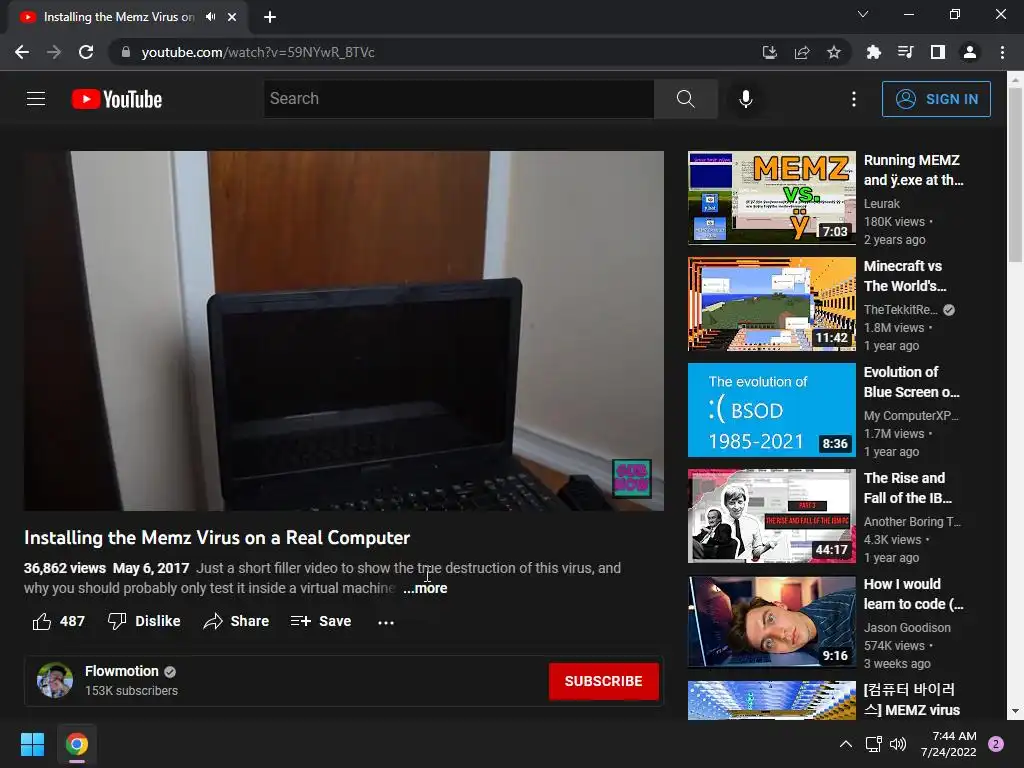Viewport: 1024px width, 768px height.
Task: Open Running MEMZ and ÿ.exe thumbnail
Action: click(x=771, y=198)
